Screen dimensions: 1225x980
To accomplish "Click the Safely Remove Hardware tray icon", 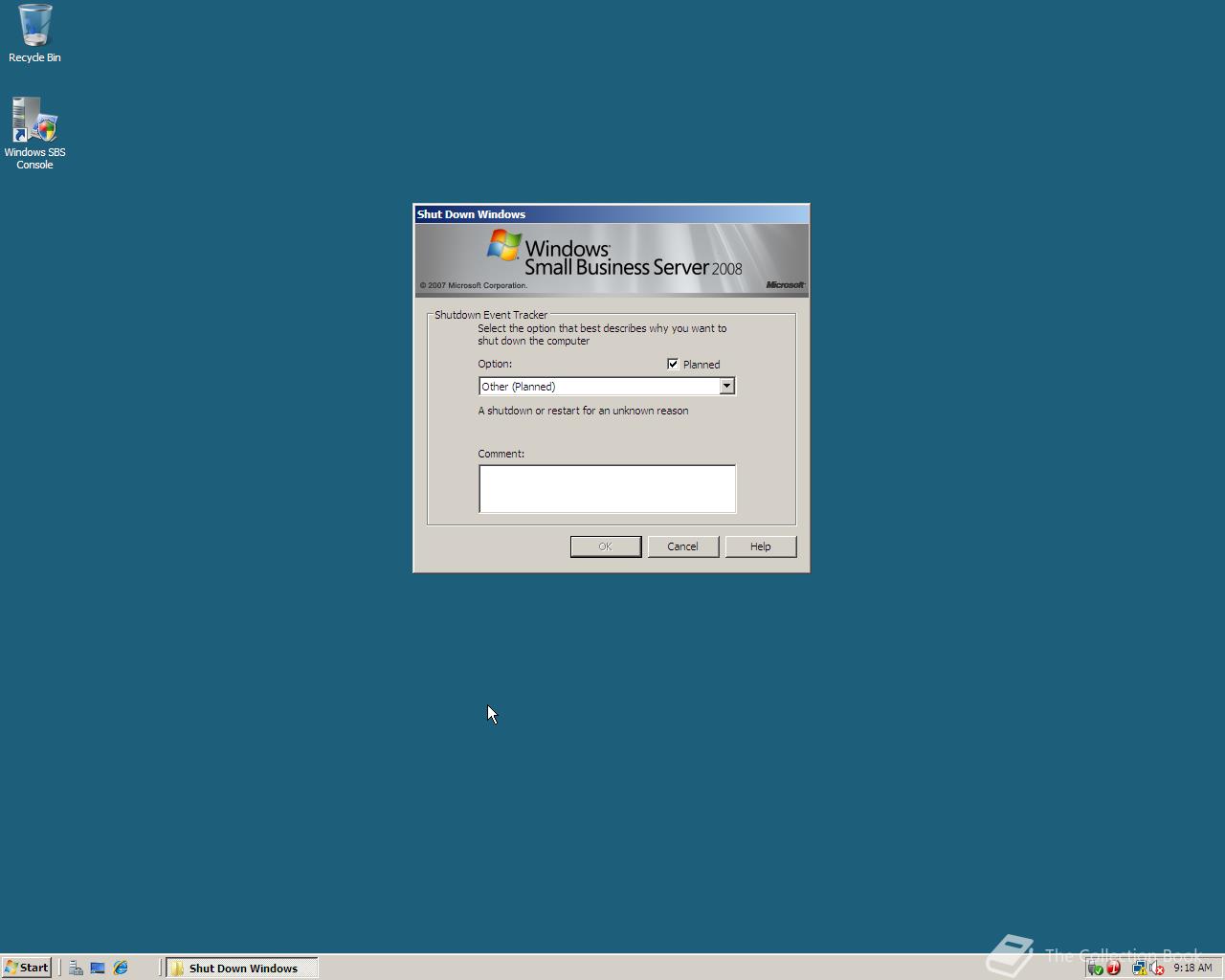I will tap(1096, 969).
